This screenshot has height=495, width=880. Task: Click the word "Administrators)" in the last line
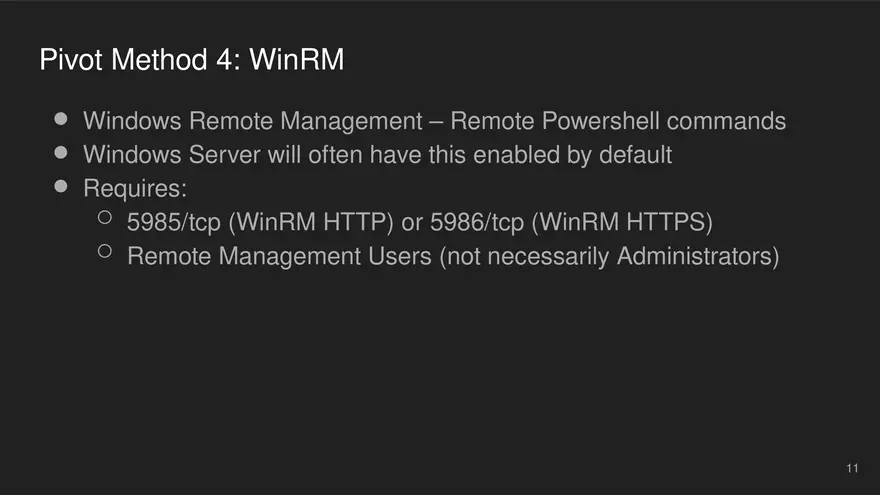698,256
